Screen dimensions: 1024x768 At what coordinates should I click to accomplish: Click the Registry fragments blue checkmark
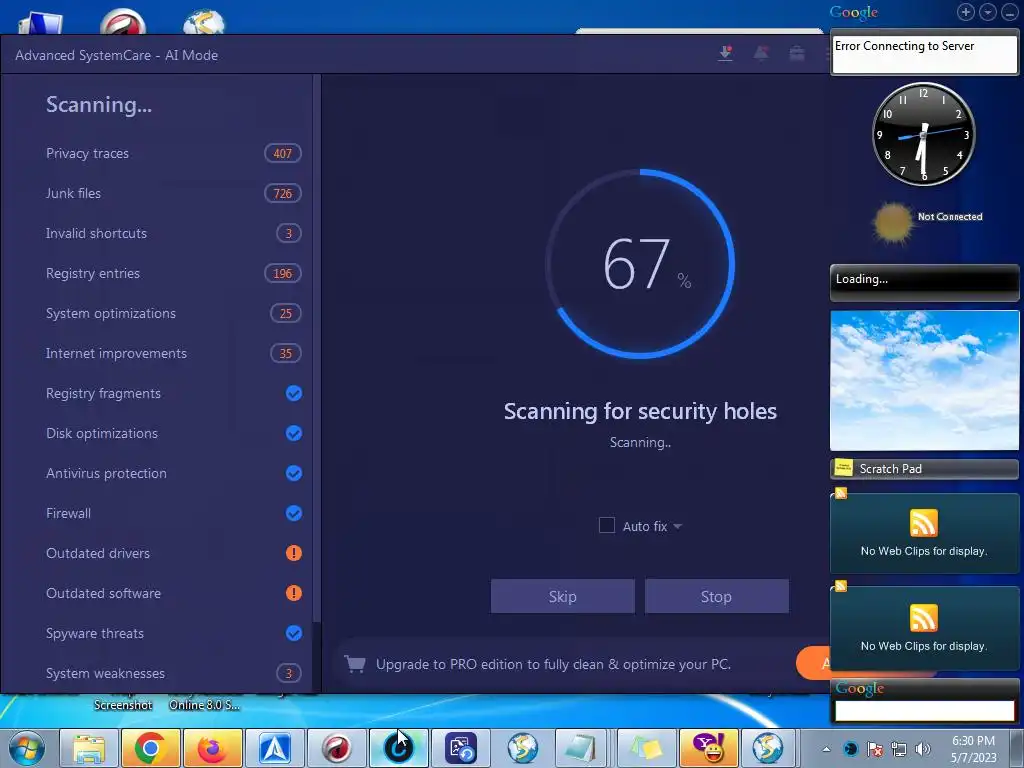pyautogui.click(x=294, y=393)
